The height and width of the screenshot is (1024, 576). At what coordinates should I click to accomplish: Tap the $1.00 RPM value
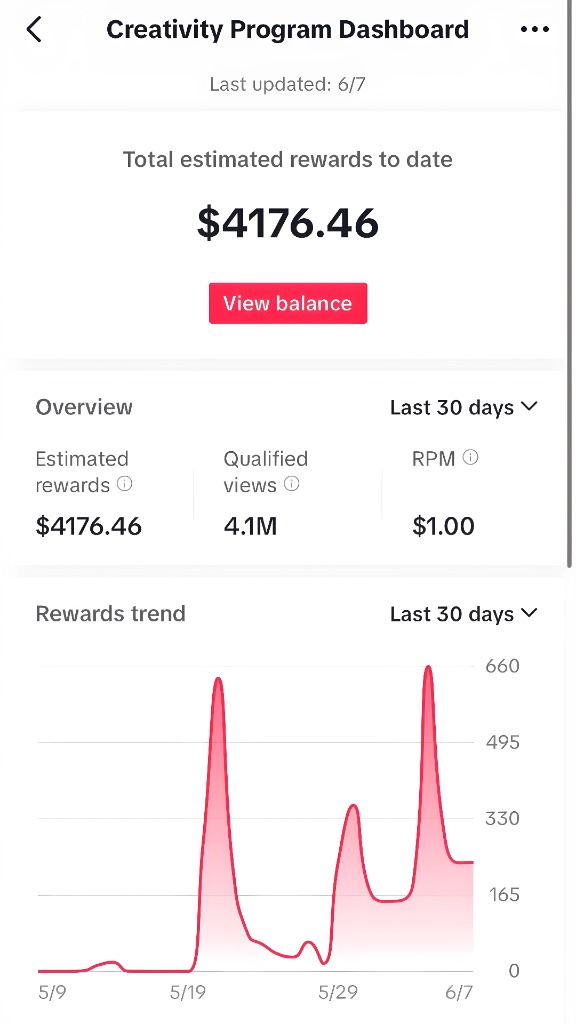pyautogui.click(x=443, y=526)
